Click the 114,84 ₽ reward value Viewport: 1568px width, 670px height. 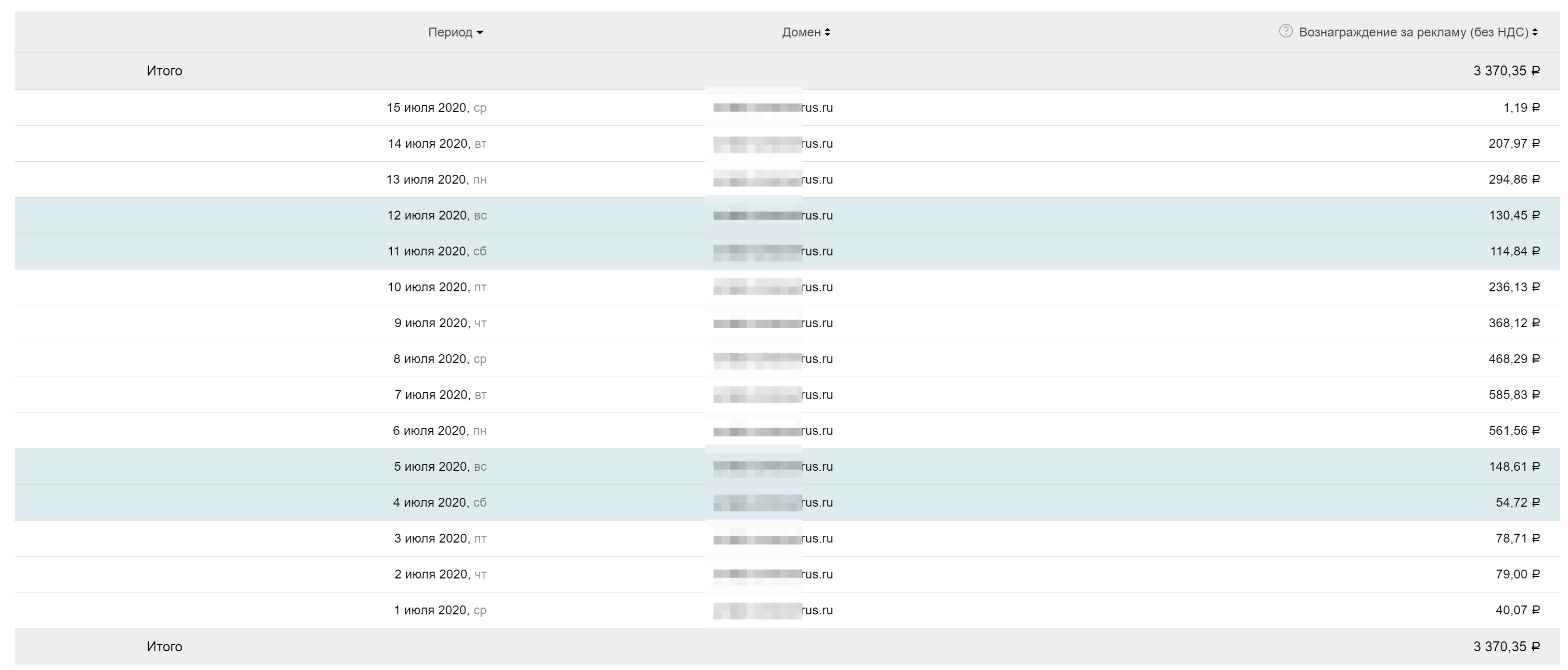(1514, 251)
